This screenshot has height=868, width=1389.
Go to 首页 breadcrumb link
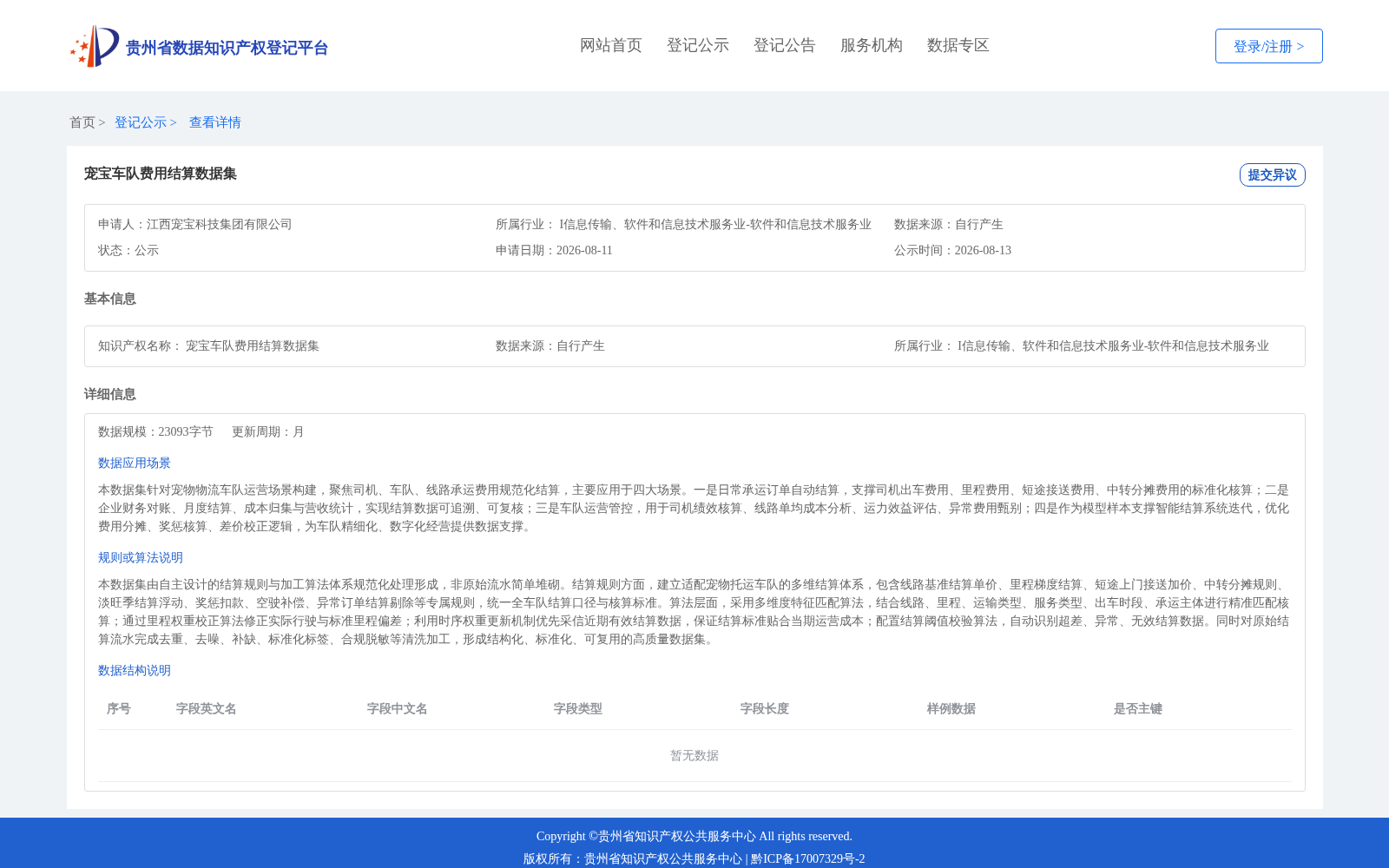click(82, 122)
